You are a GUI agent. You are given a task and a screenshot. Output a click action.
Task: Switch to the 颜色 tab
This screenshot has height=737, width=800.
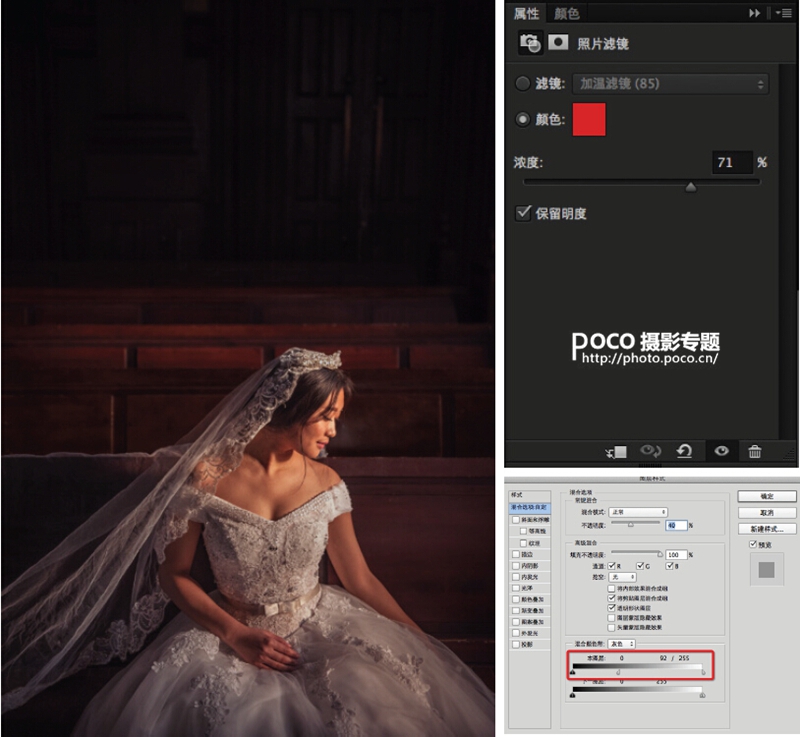pyautogui.click(x=566, y=13)
